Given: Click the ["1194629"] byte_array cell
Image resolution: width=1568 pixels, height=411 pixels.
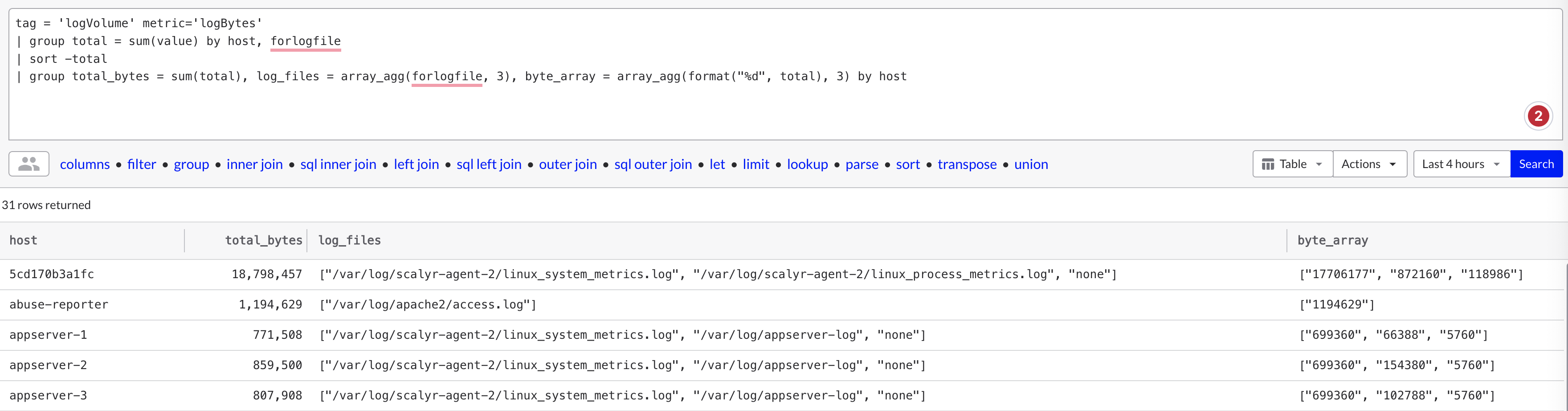Looking at the screenshot, I should [1337, 304].
